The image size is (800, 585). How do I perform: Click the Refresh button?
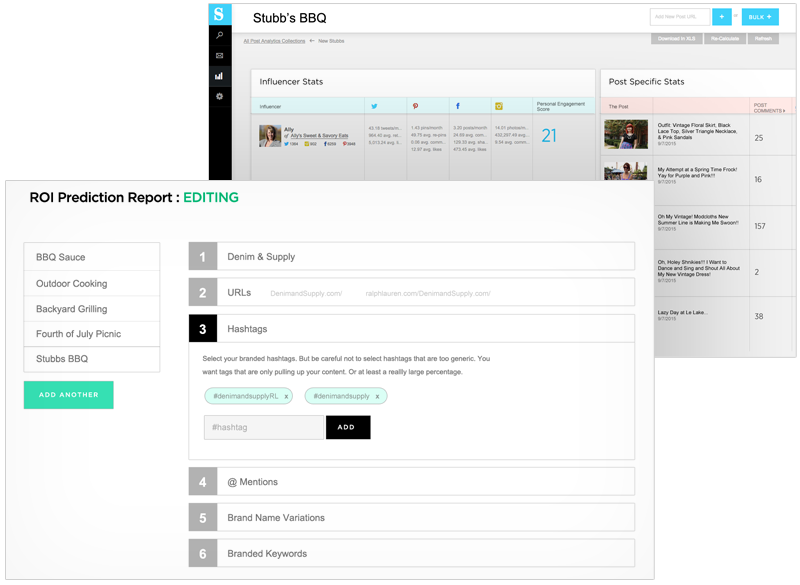tap(763, 39)
